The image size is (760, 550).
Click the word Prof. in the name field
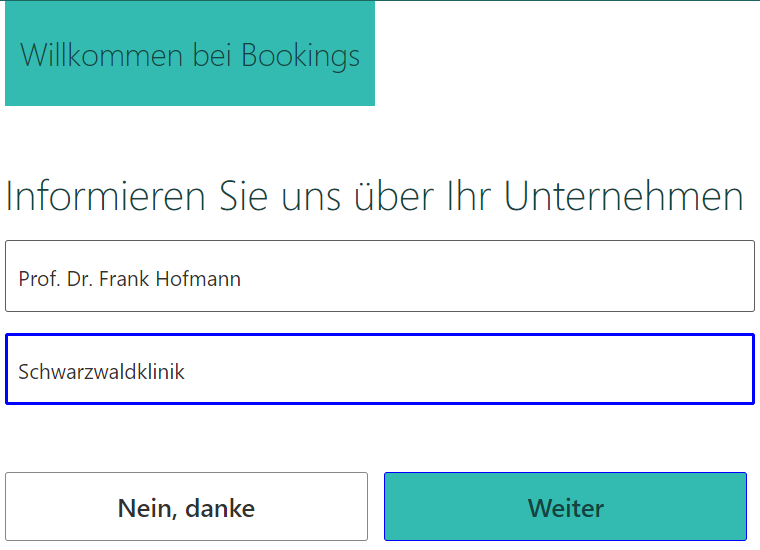[x=39, y=279]
